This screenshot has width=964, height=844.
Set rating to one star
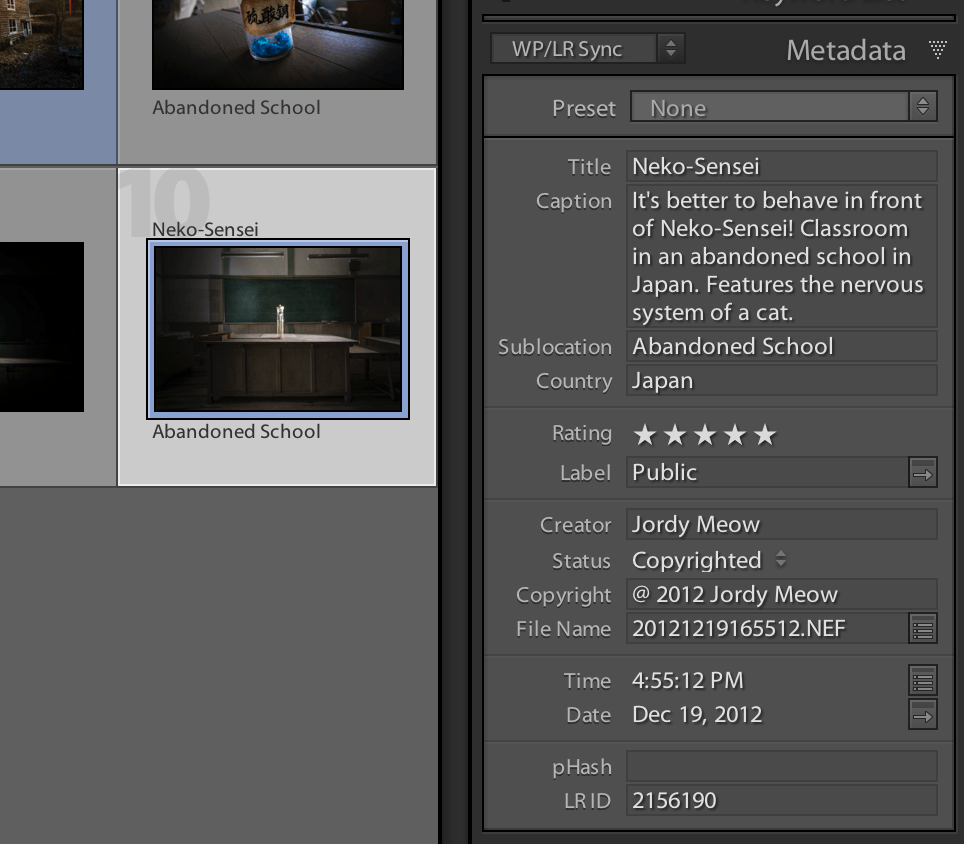pos(644,435)
